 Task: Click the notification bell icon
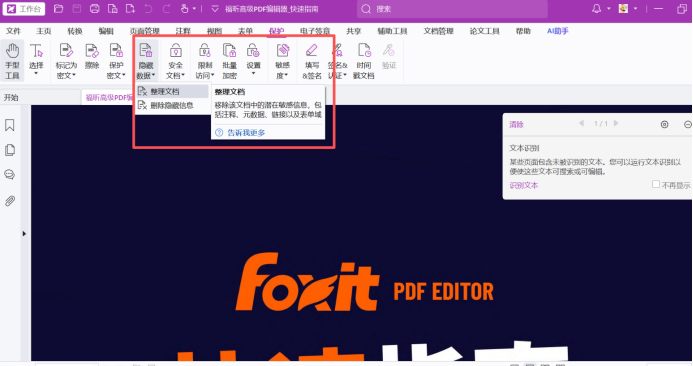[597, 8]
